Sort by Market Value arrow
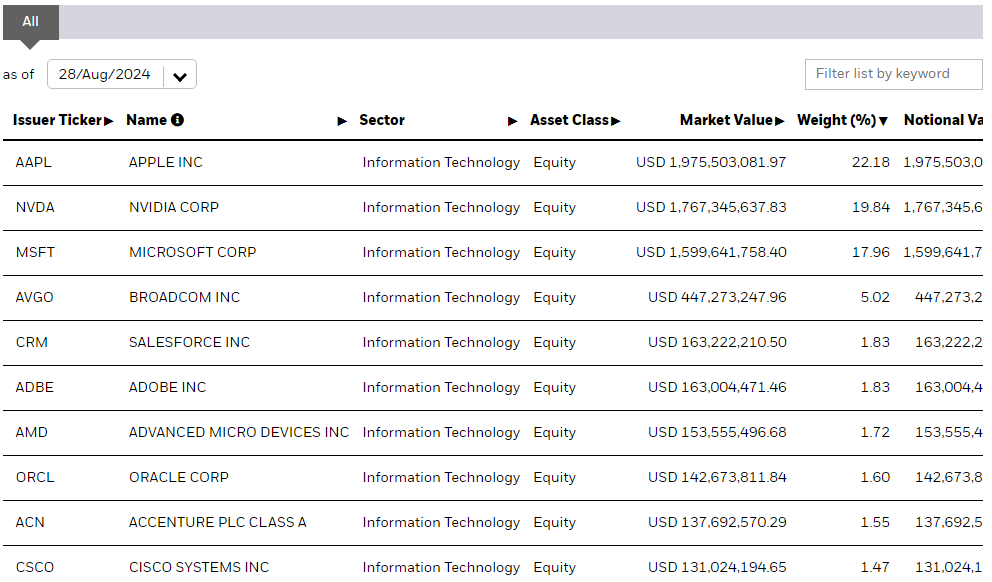The image size is (992, 582). [x=780, y=121]
